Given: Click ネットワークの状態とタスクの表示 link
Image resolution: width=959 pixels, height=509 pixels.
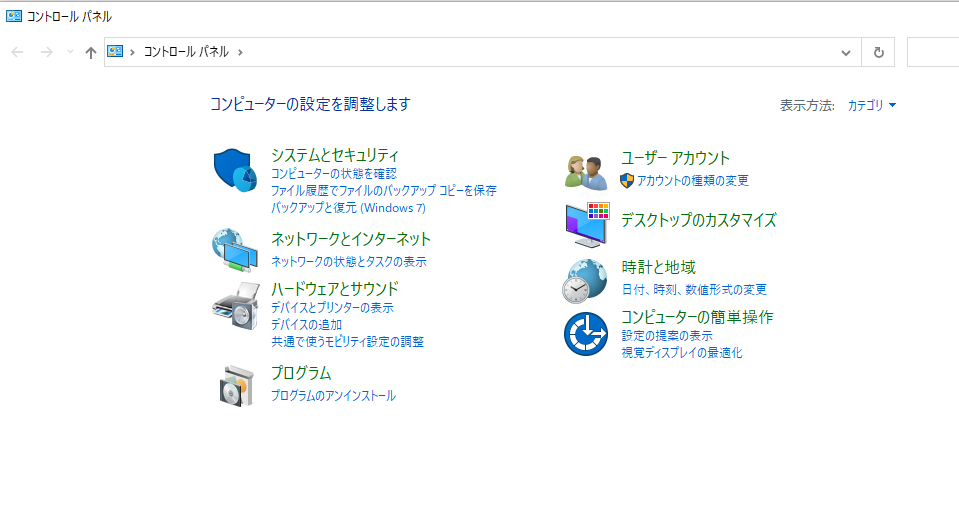Looking at the screenshot, I should (349, 262).
